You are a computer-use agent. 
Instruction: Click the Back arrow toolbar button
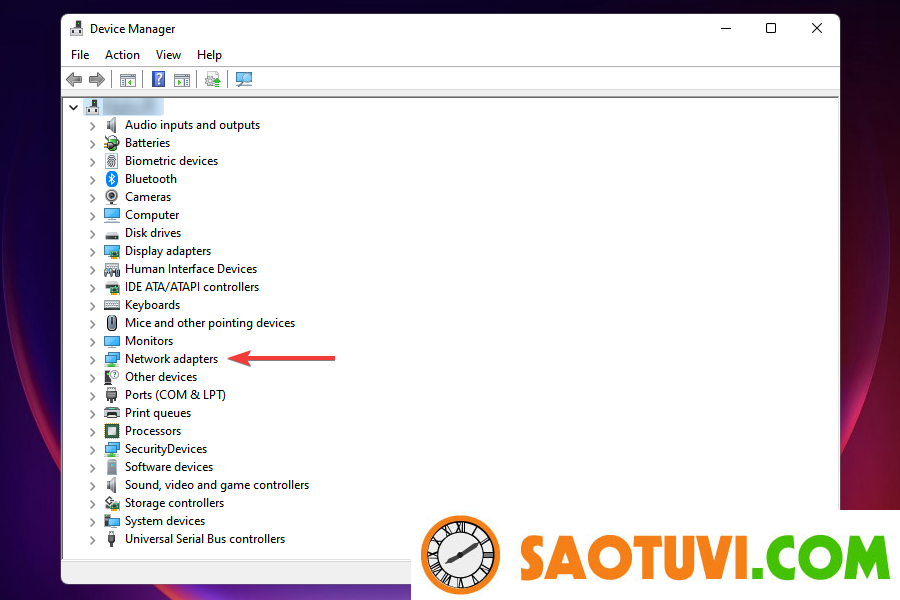pyautogui.click(x=74, y=80)
